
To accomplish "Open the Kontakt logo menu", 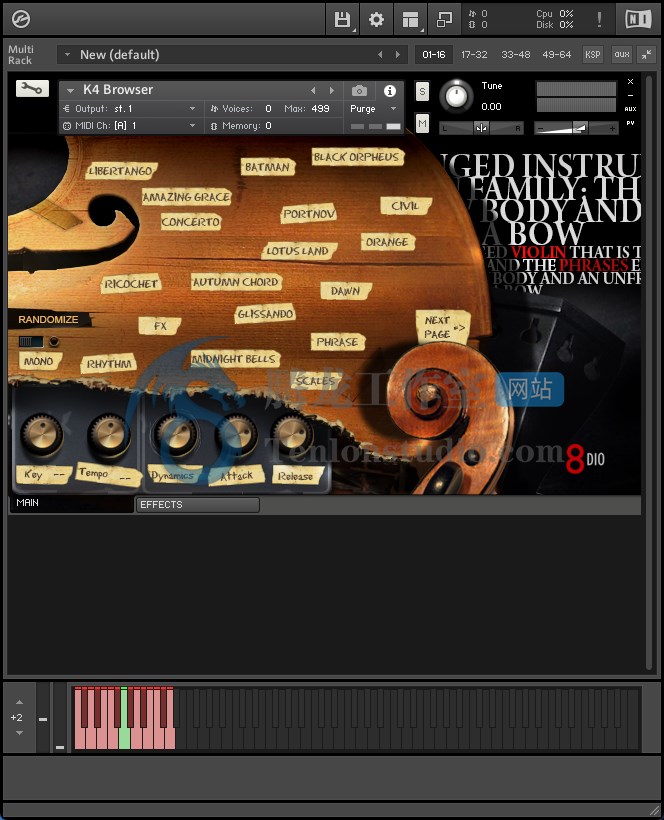I will [21, 19].
